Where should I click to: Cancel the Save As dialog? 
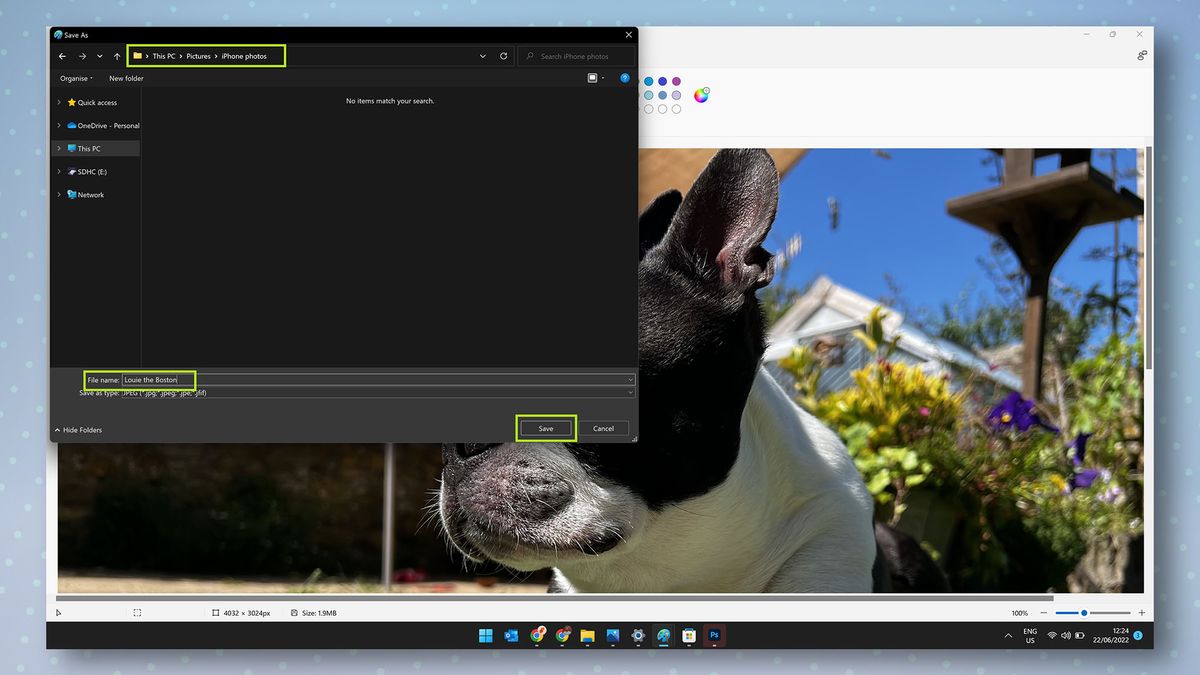coord(604,428)
